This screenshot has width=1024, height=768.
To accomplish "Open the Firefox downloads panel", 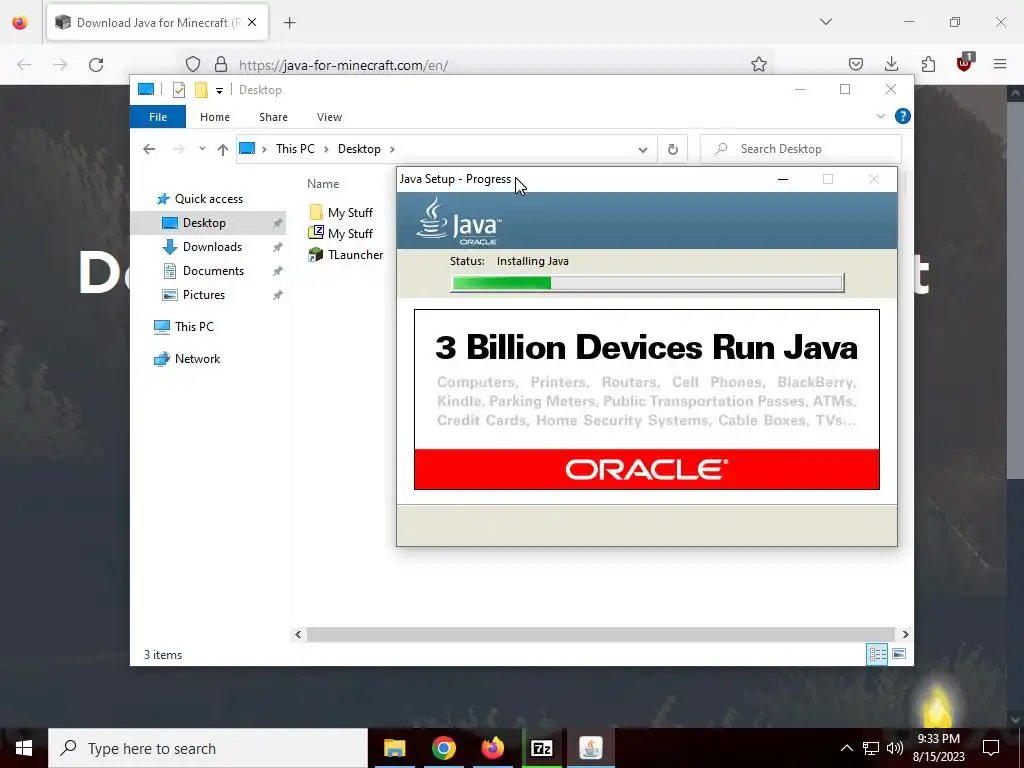I will click(891, 64).
